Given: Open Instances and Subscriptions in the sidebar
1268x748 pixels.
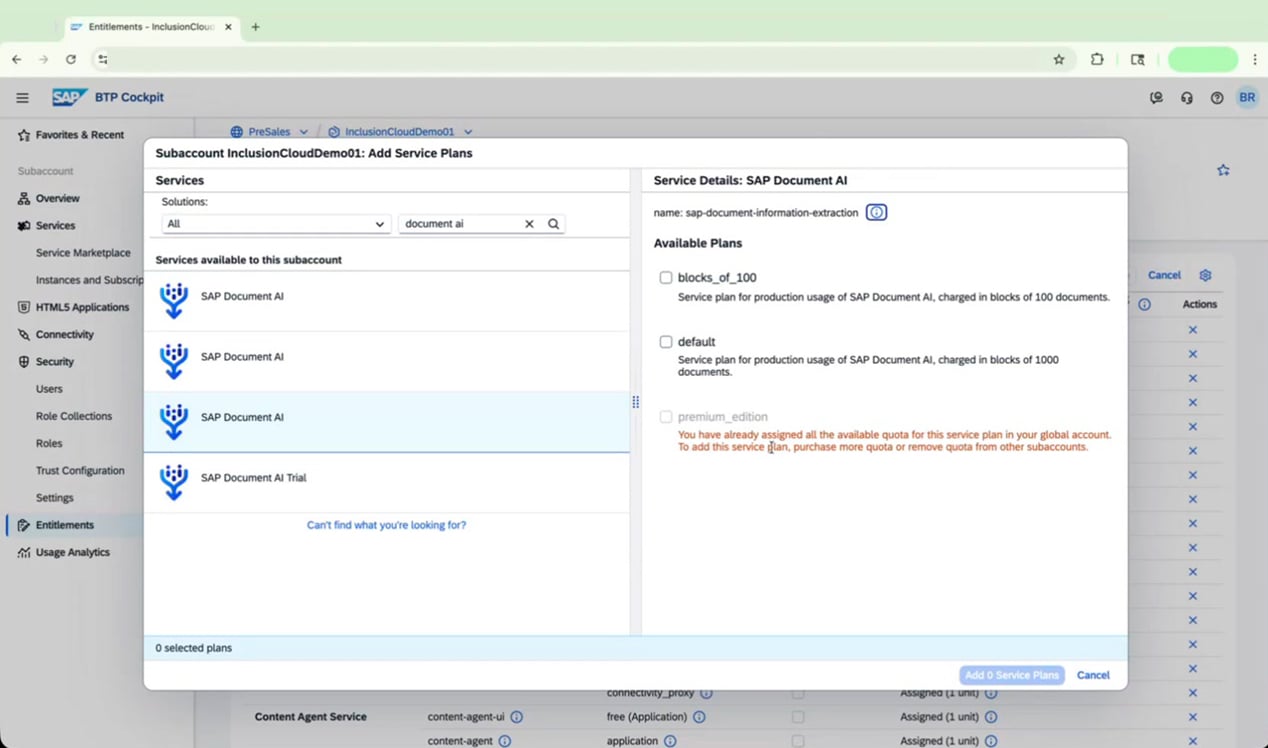Looking at the screenshot, I should [88, 280].
